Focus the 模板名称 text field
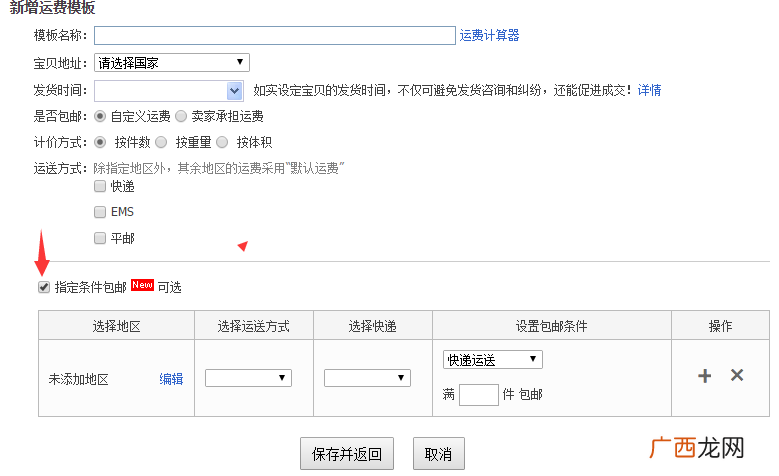Image resolution: width=779 pixels, height=476 pixels. click(x=275, y=35)
